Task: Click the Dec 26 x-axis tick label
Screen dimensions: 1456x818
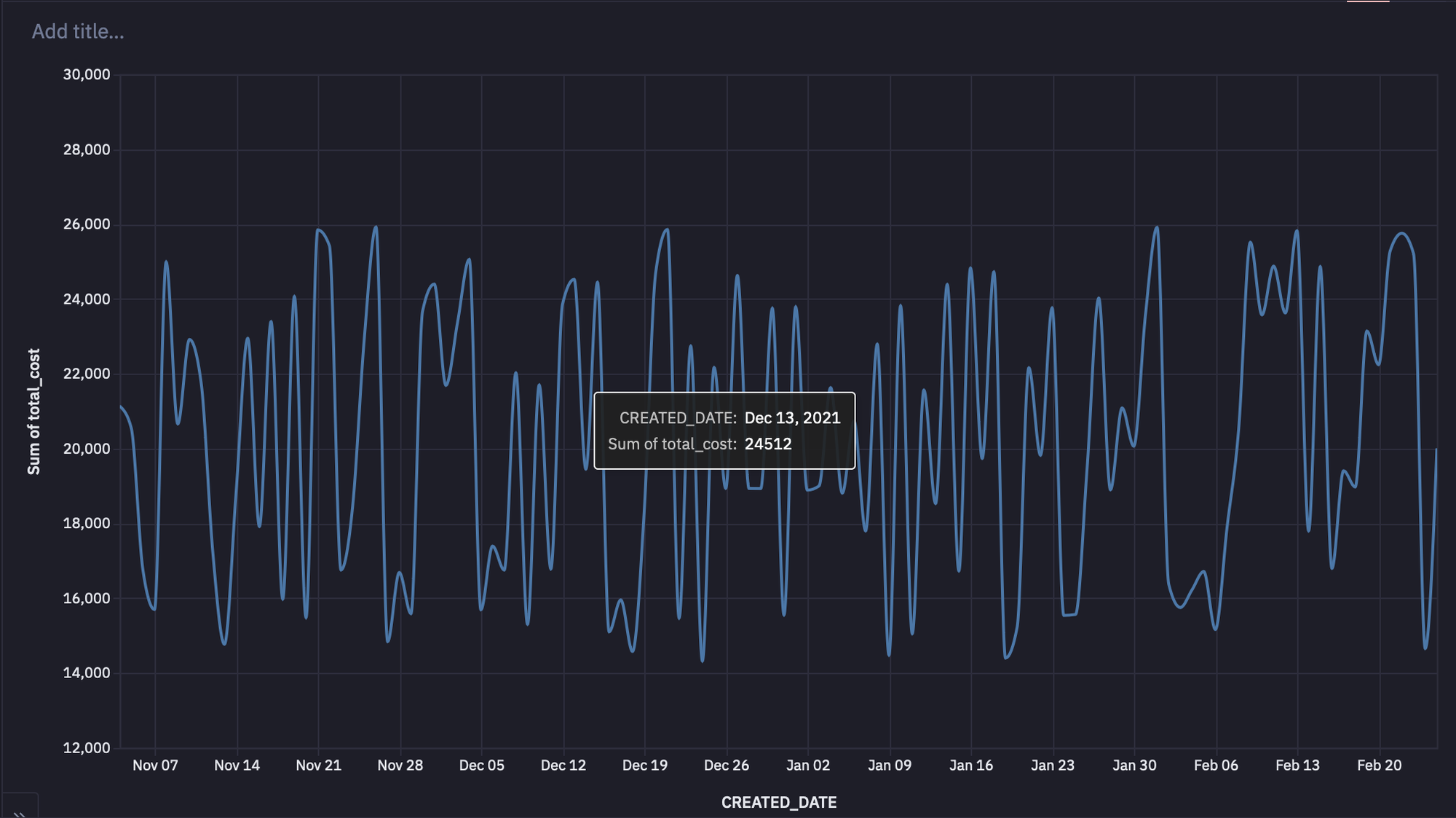Action: pos(726,765)
